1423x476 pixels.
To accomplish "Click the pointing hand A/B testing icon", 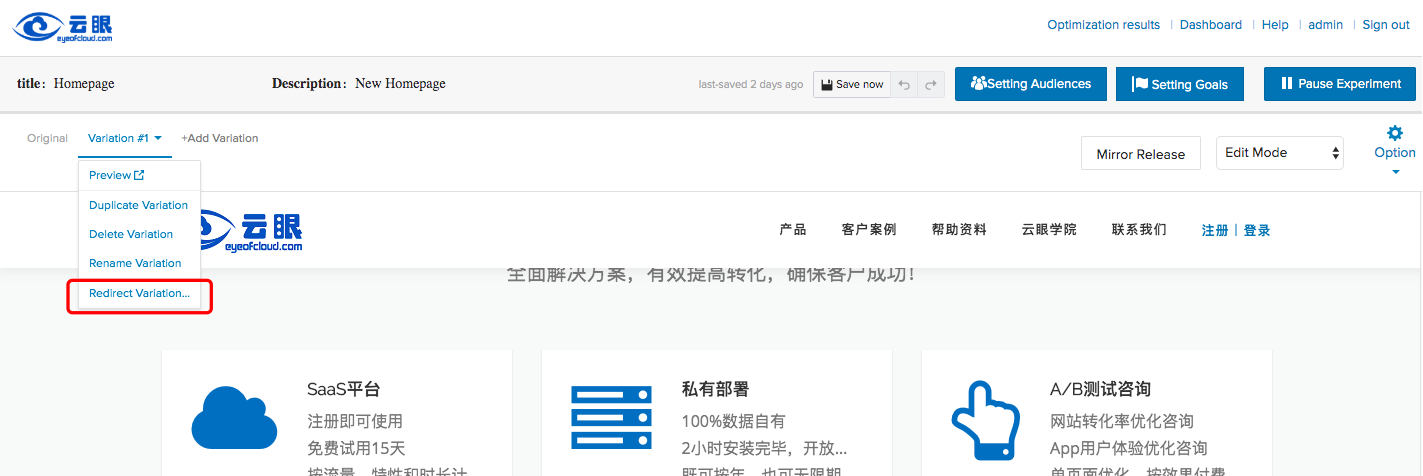I will point(984,418).
